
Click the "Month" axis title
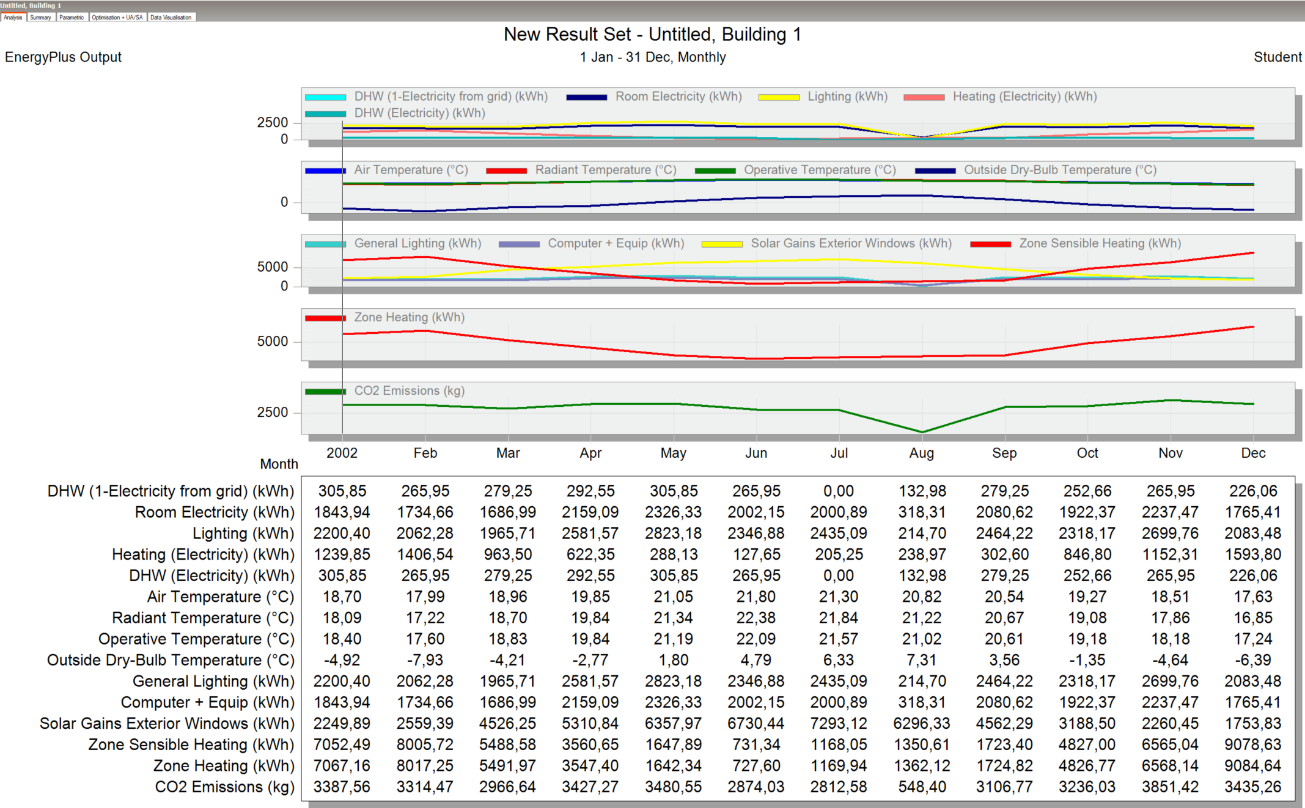(279, 464)
